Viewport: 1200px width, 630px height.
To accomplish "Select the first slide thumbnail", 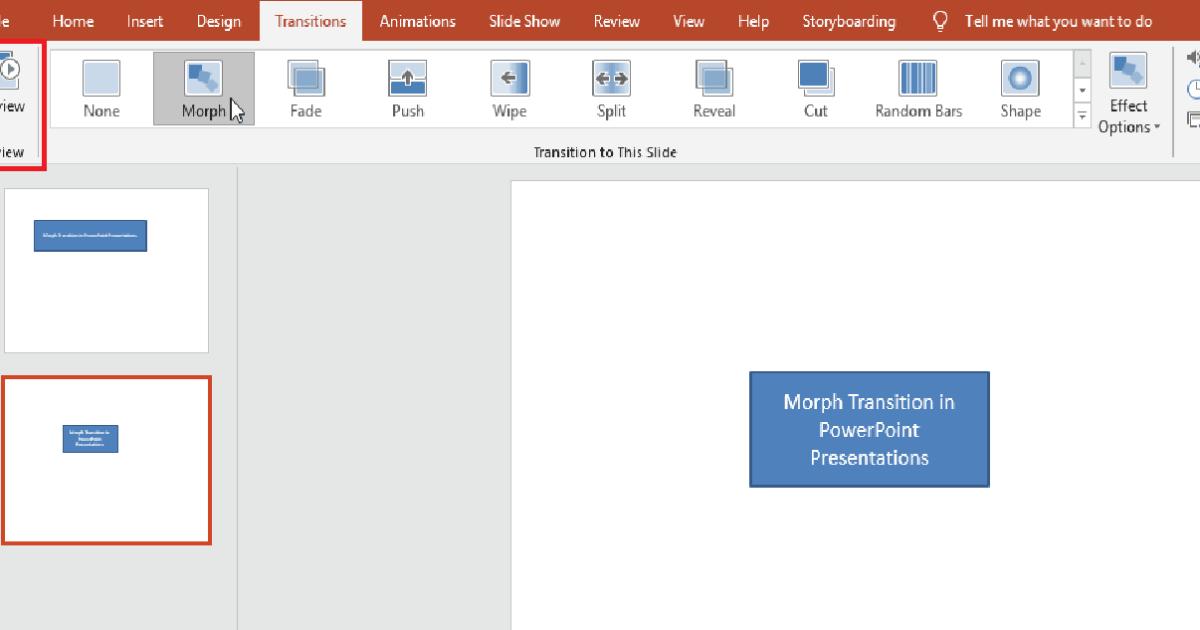I will click(106, 270).
